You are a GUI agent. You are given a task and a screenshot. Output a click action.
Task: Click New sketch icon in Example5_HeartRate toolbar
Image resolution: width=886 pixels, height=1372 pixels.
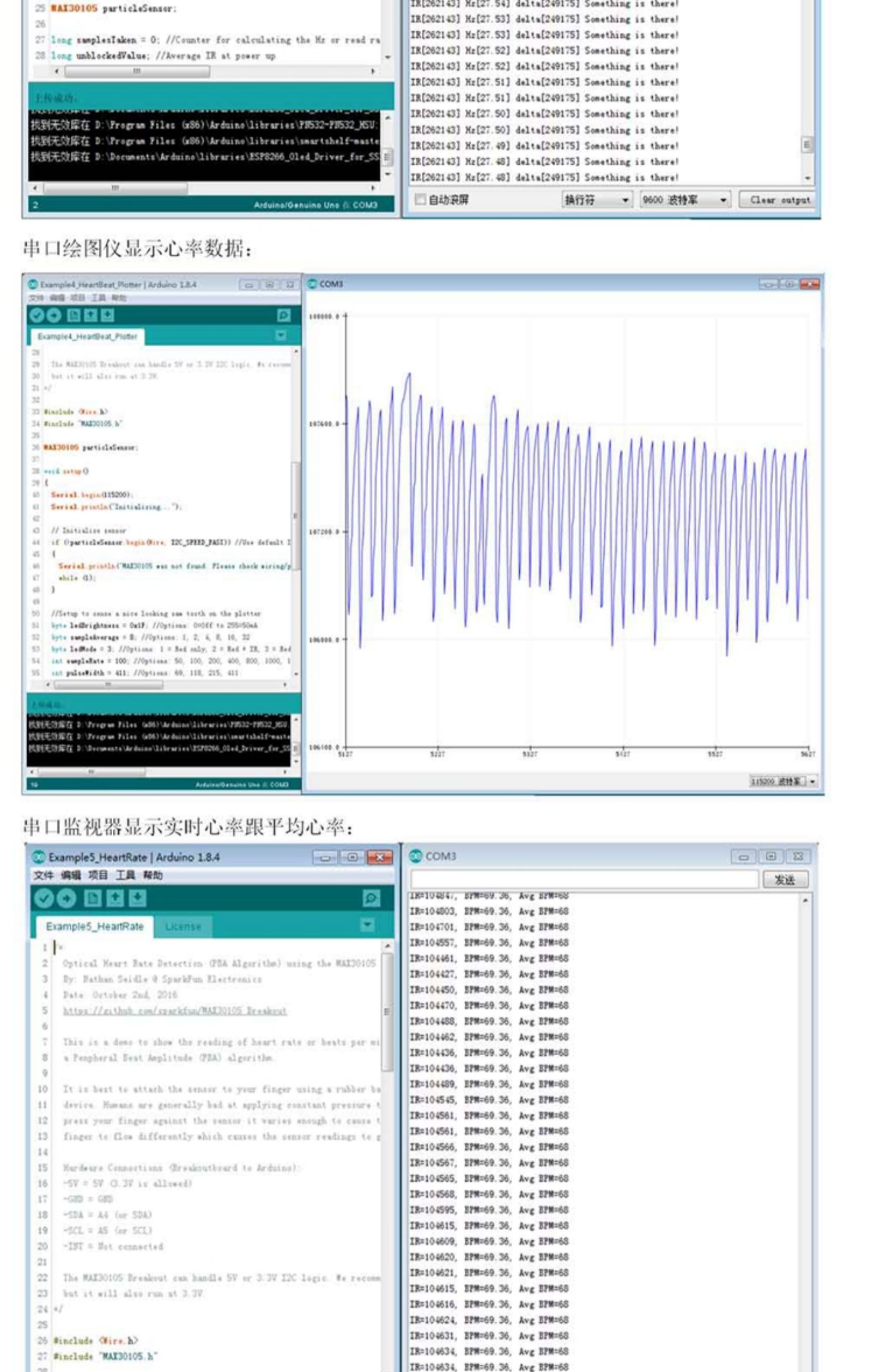coord(92,898)
